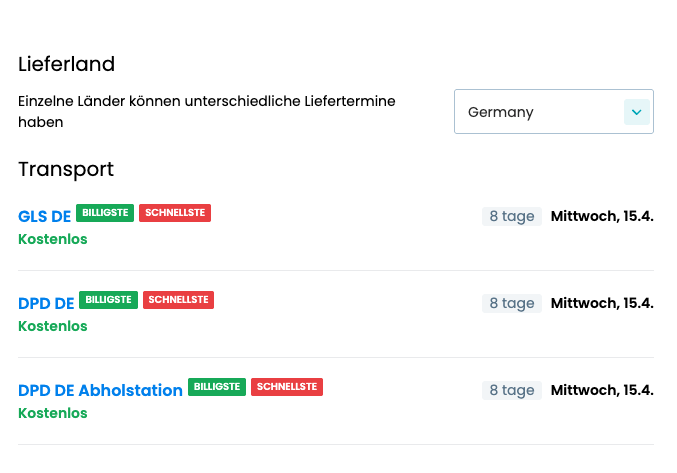The image size is (677, 473).
Task: Click Kostenlos price under GLS DE
Action: coord(53,239)
